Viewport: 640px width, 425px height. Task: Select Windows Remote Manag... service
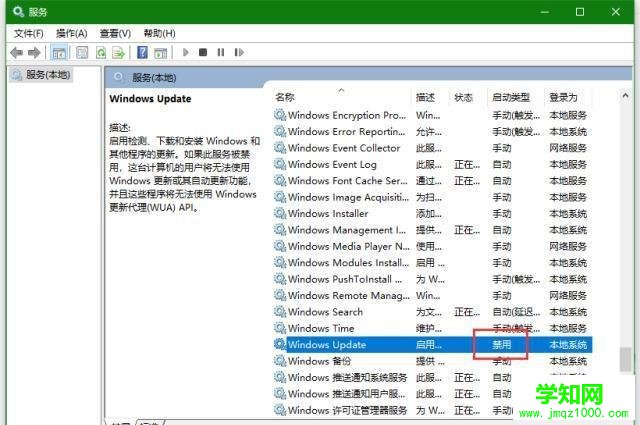349,295
